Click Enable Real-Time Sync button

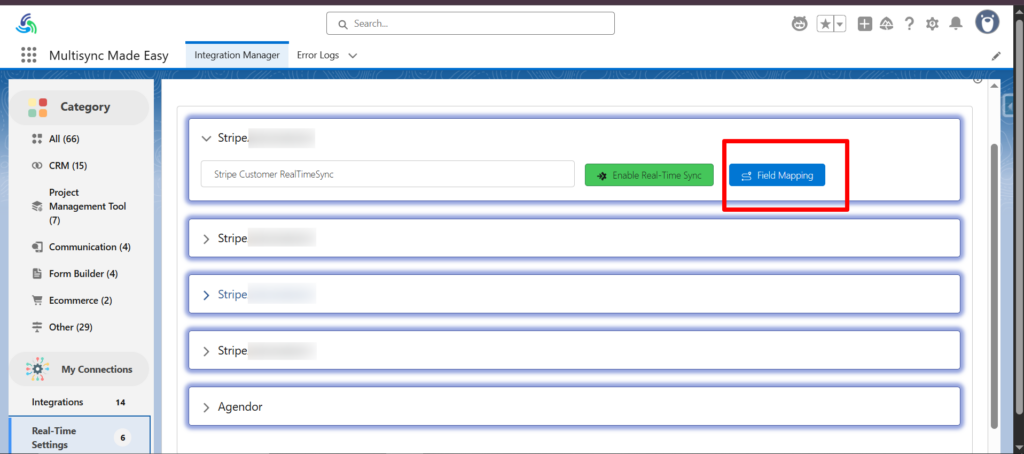tap(648, 176)
